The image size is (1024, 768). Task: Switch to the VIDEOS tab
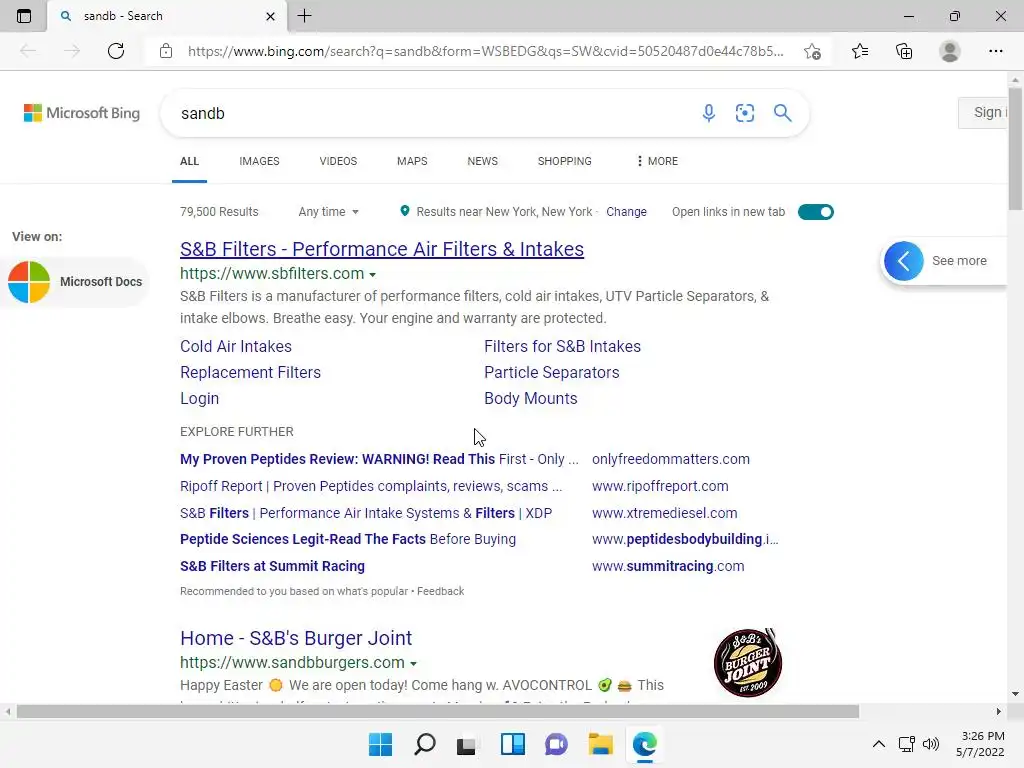click(338, 161)
